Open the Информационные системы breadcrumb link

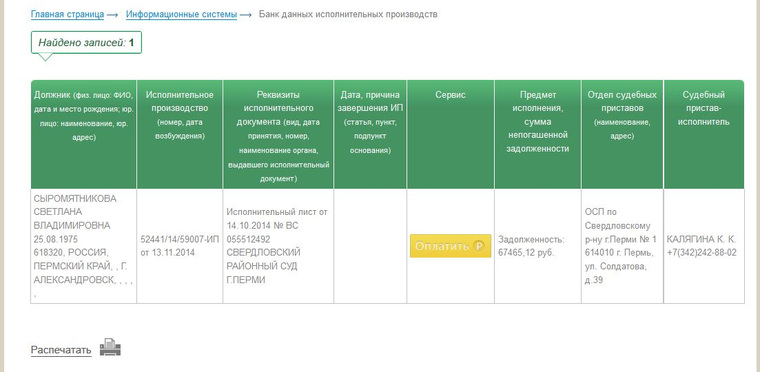point(181,14)
